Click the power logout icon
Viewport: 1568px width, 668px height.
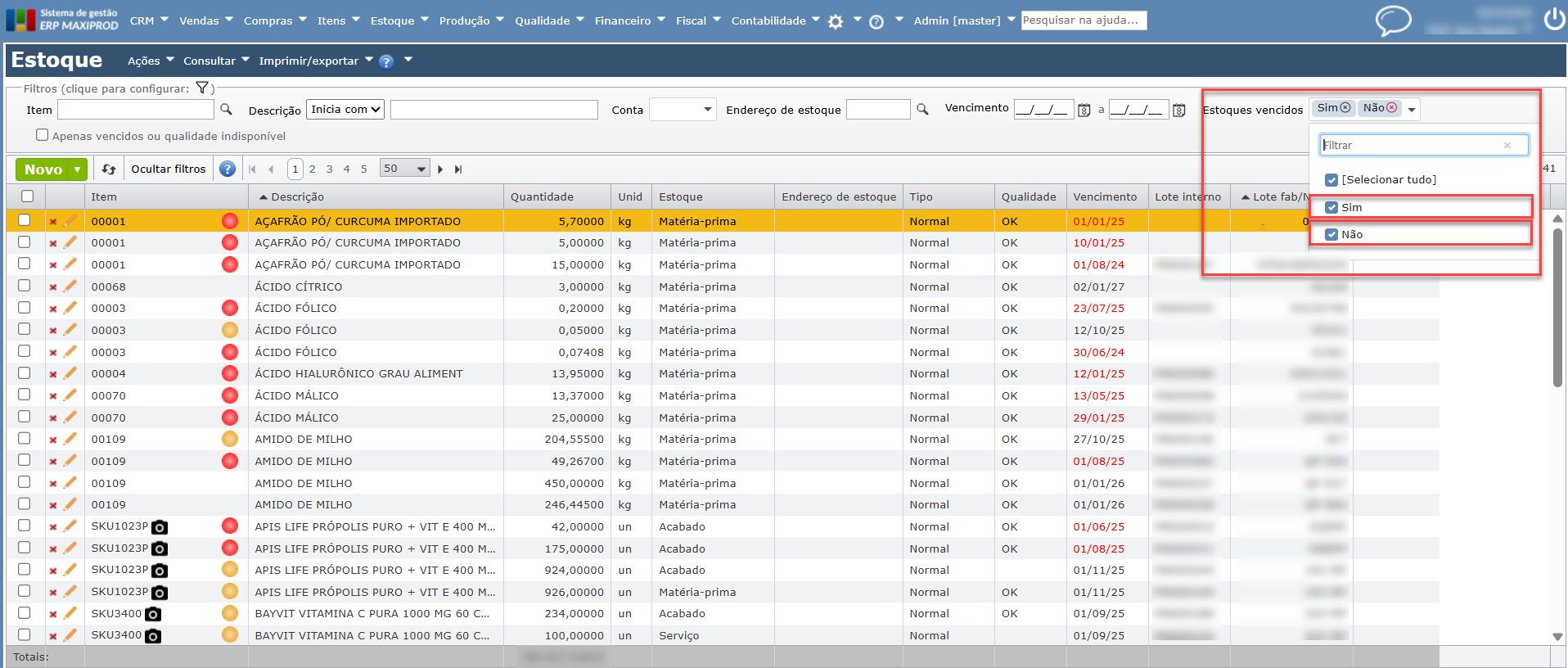pos(1554,19)
